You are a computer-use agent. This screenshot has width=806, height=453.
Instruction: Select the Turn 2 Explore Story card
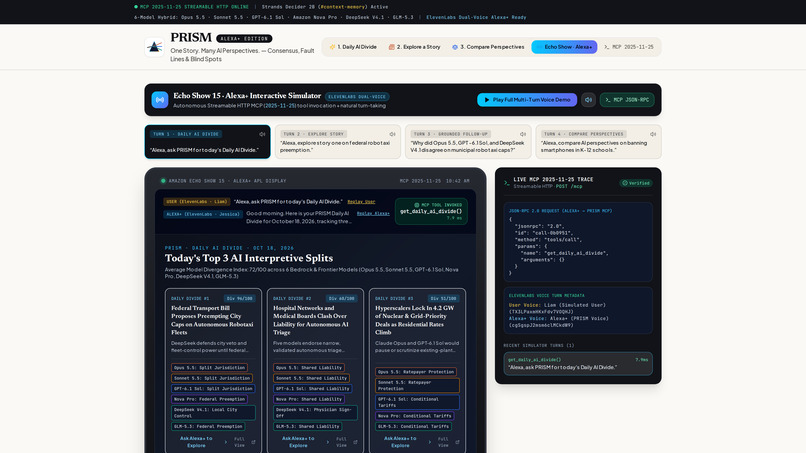coord(338,141)
